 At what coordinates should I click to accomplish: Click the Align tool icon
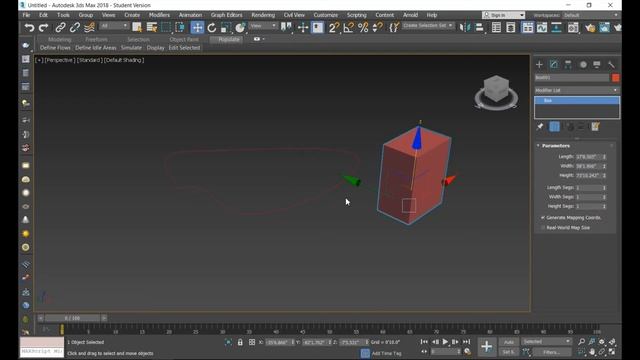480,27
